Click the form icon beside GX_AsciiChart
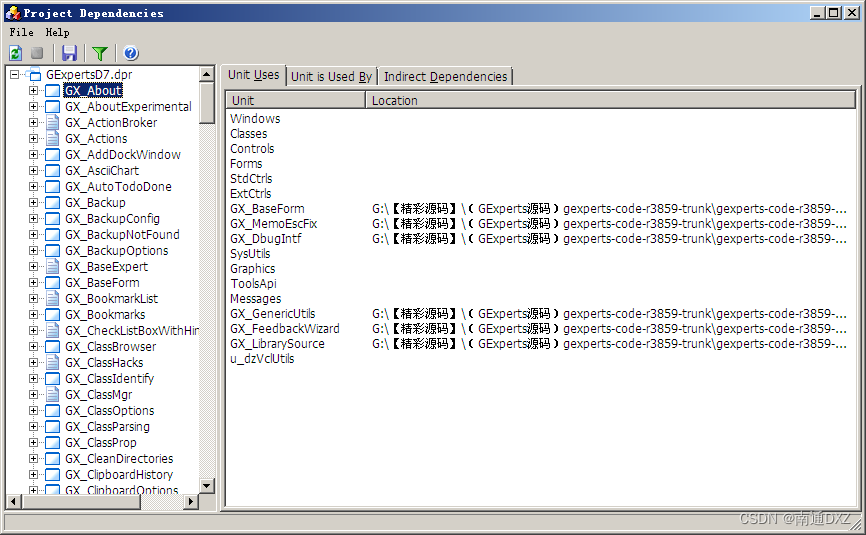866x535 pixels. [52, 171]
